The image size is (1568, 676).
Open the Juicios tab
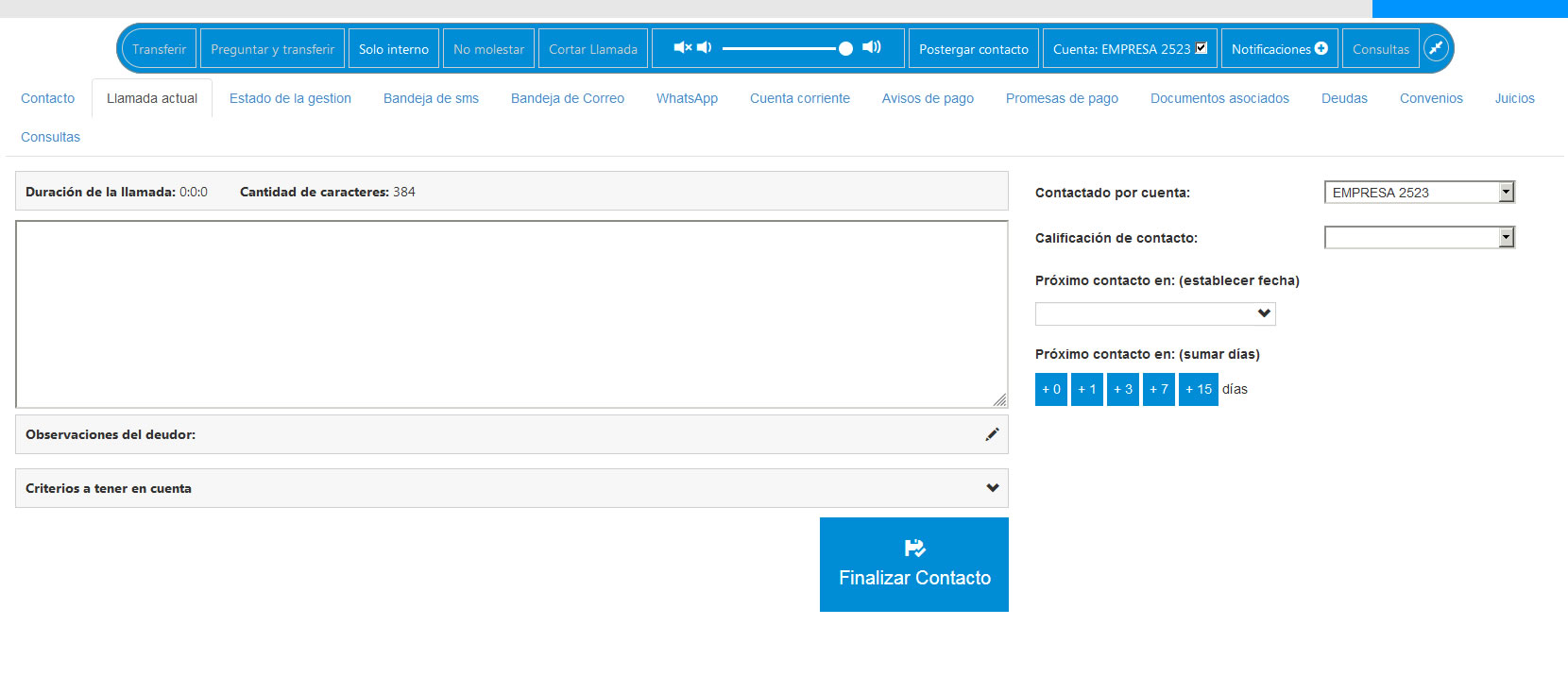point(1514,98)
